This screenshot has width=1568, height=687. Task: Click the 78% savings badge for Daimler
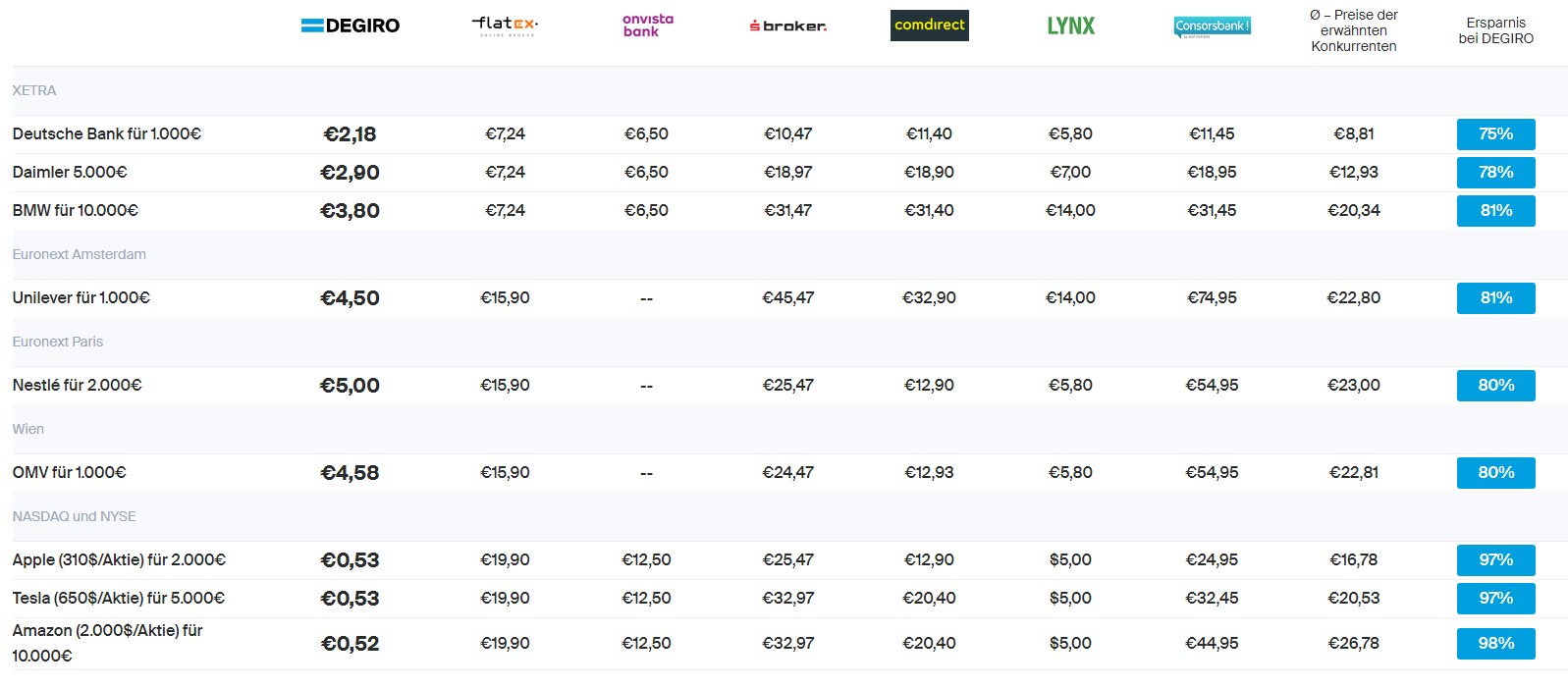tap(1495, 173)
